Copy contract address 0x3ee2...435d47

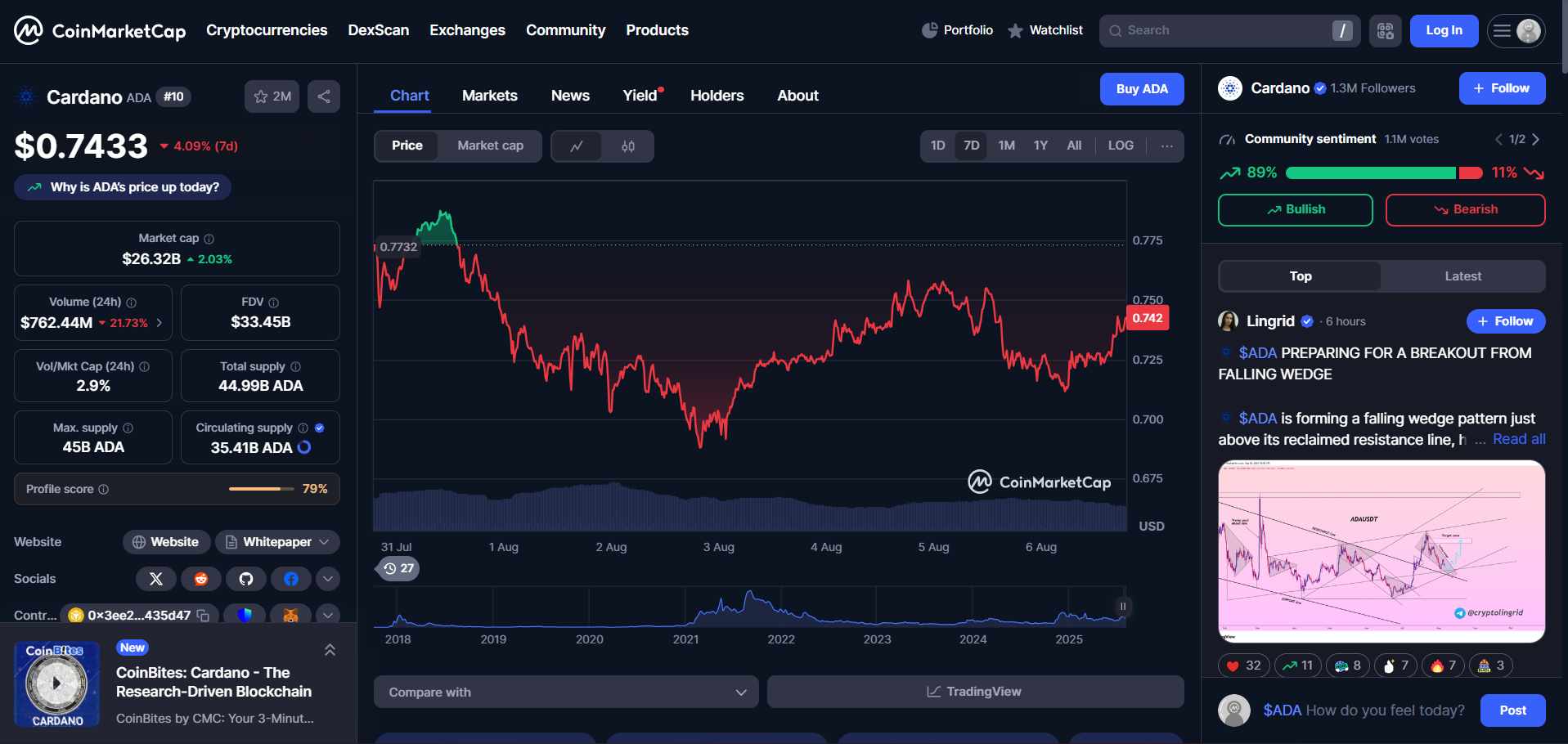pos(203,615)
